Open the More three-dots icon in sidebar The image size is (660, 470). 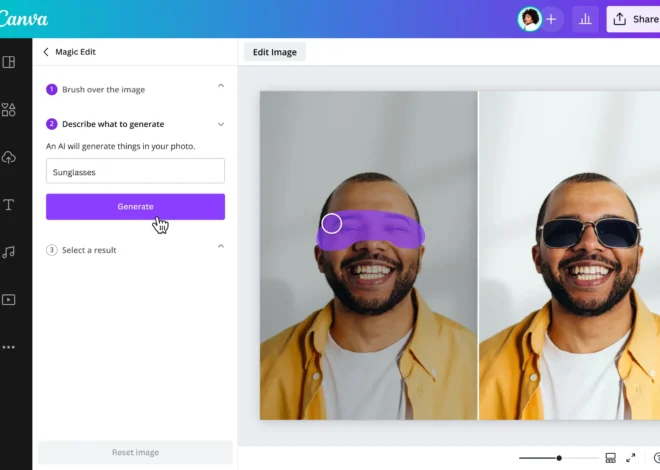(x=8, y=347)
